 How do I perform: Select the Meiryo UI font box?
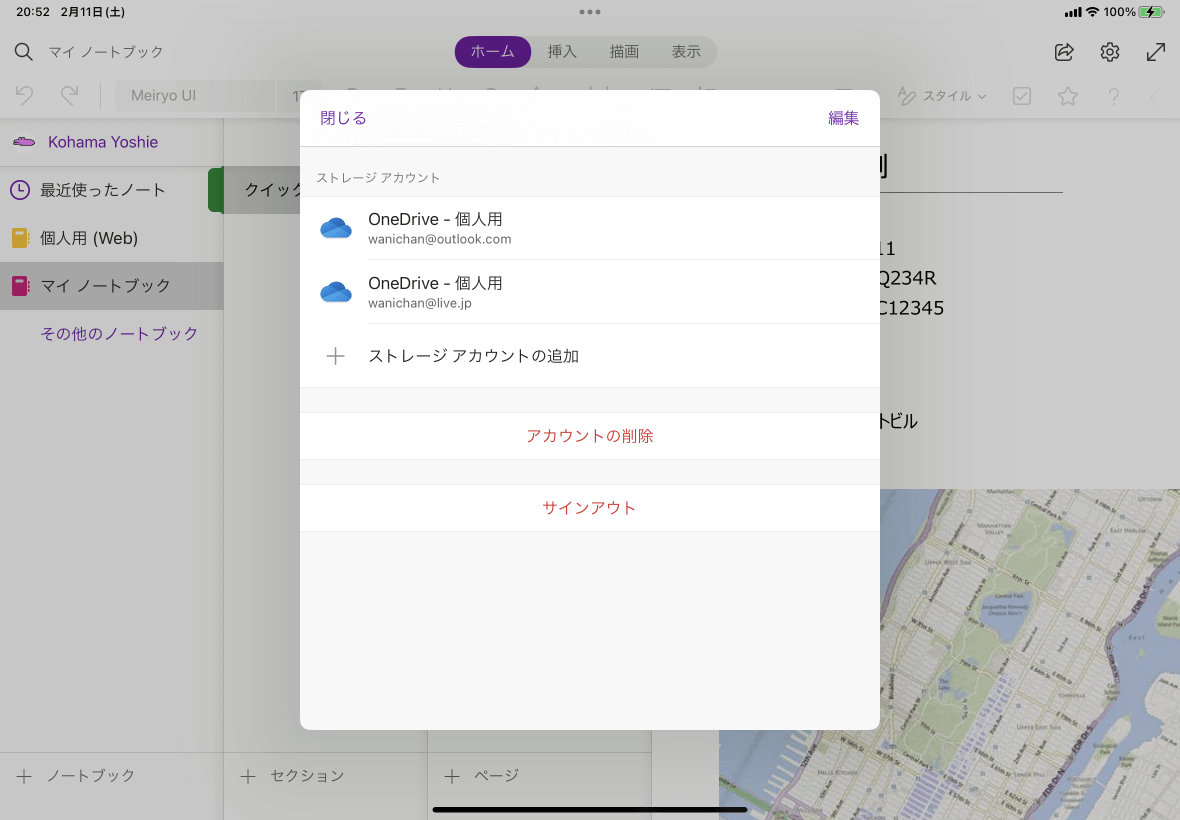coord(195,96)
